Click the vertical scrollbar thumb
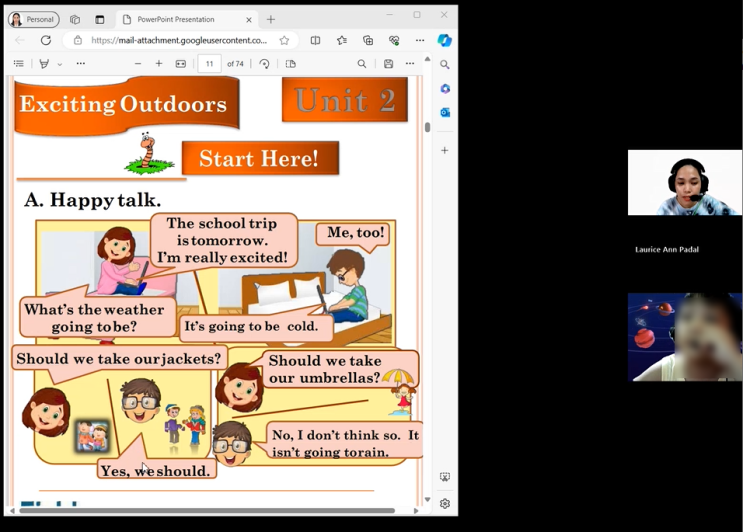The height and width of the screenshot is (532, 743). pos(427,127)
